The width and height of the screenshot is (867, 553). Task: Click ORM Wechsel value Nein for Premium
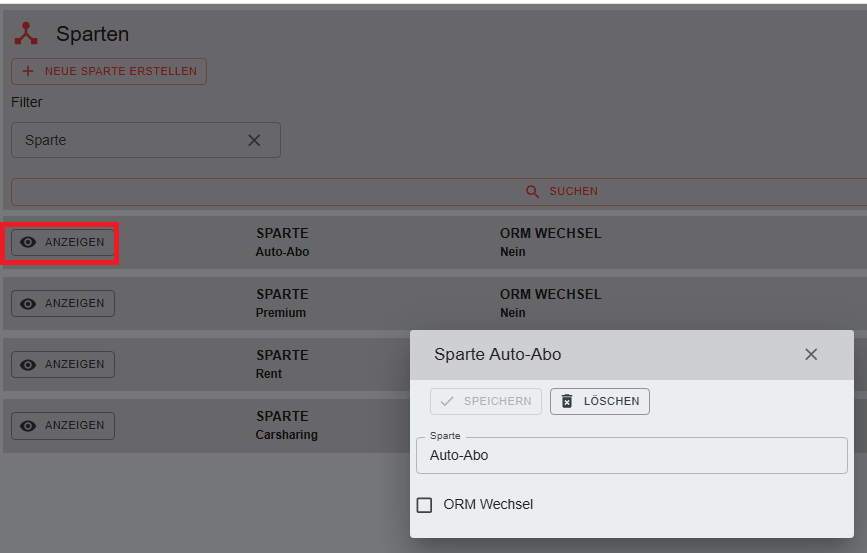coord(512,313)
